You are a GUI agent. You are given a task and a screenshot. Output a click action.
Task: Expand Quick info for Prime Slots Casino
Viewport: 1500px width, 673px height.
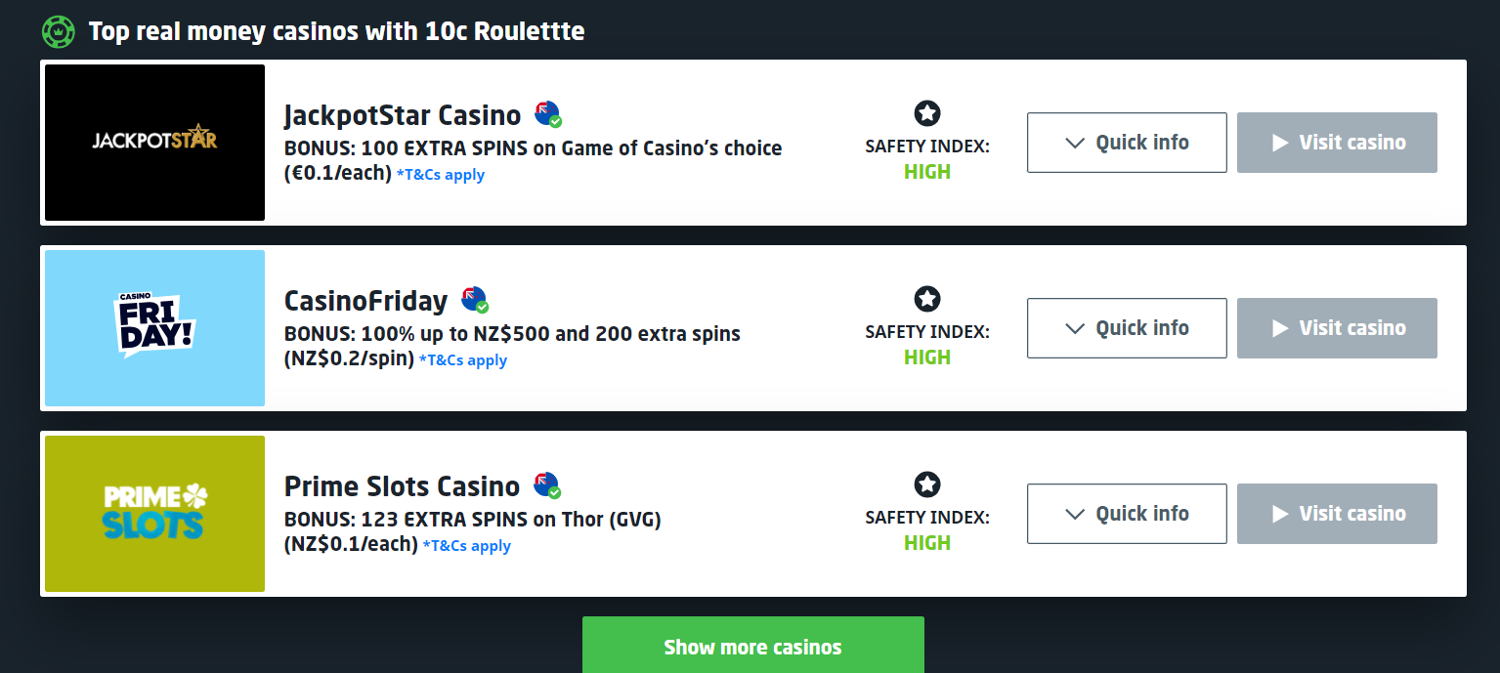point(1126,514)
